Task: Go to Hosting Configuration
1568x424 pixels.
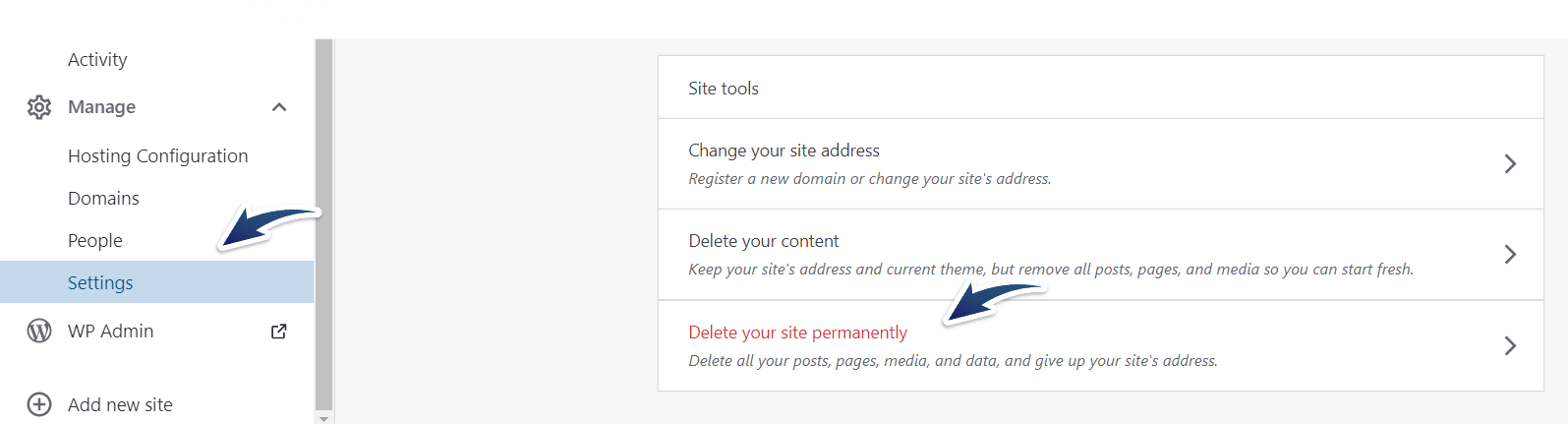Action: 157,155
